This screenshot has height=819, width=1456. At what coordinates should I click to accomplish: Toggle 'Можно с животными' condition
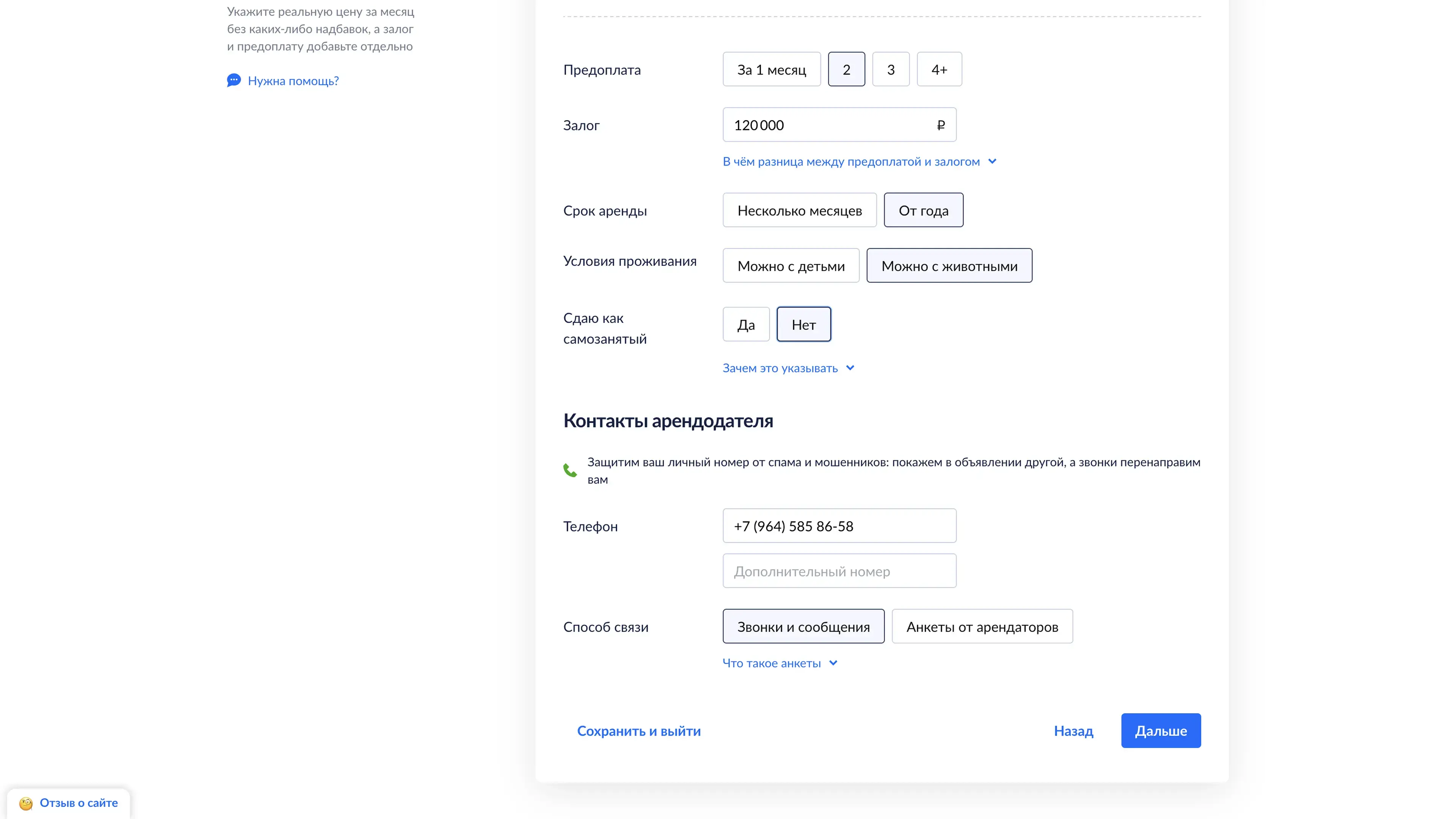point(949,266)
